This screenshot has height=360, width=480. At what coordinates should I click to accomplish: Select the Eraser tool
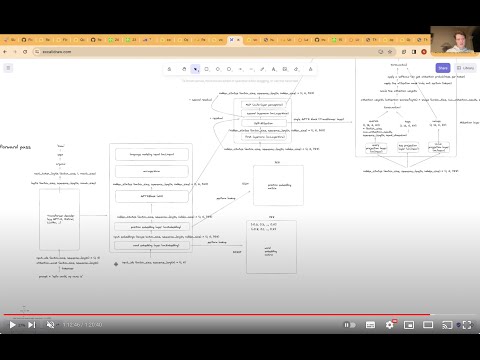click(x=296, y=69)
